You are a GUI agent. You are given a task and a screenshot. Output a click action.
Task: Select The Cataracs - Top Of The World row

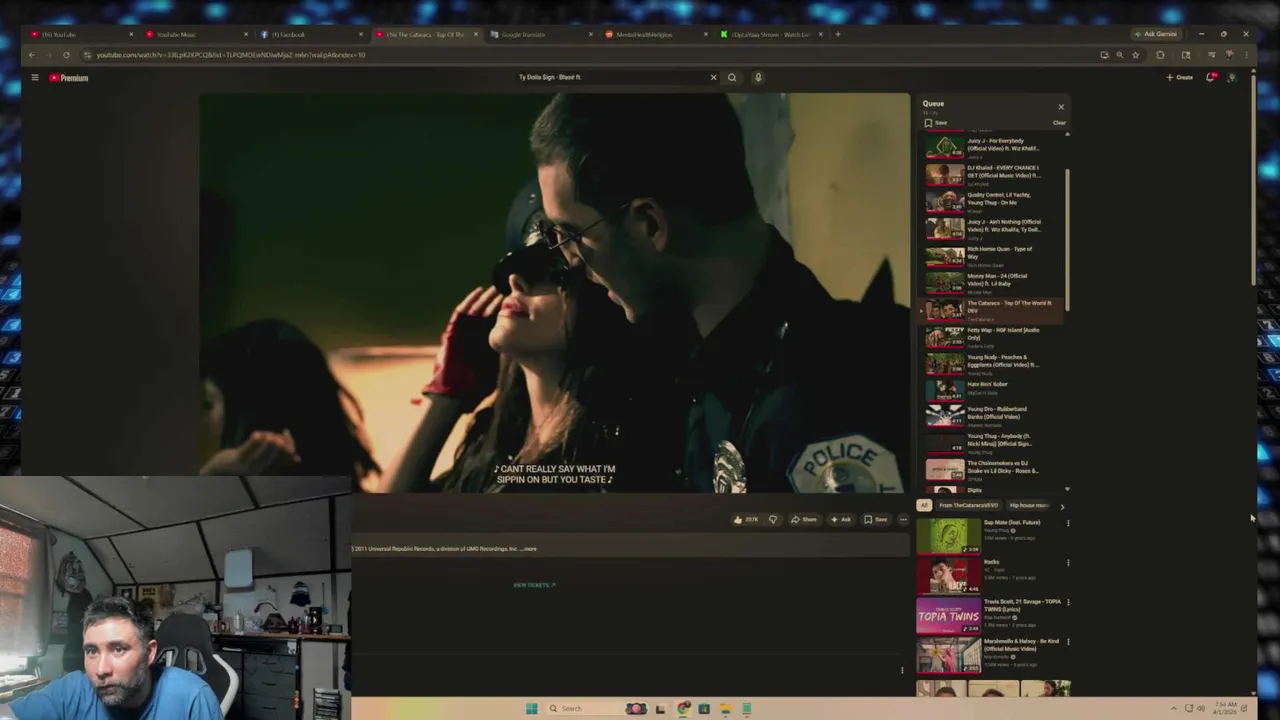(993, 310)
